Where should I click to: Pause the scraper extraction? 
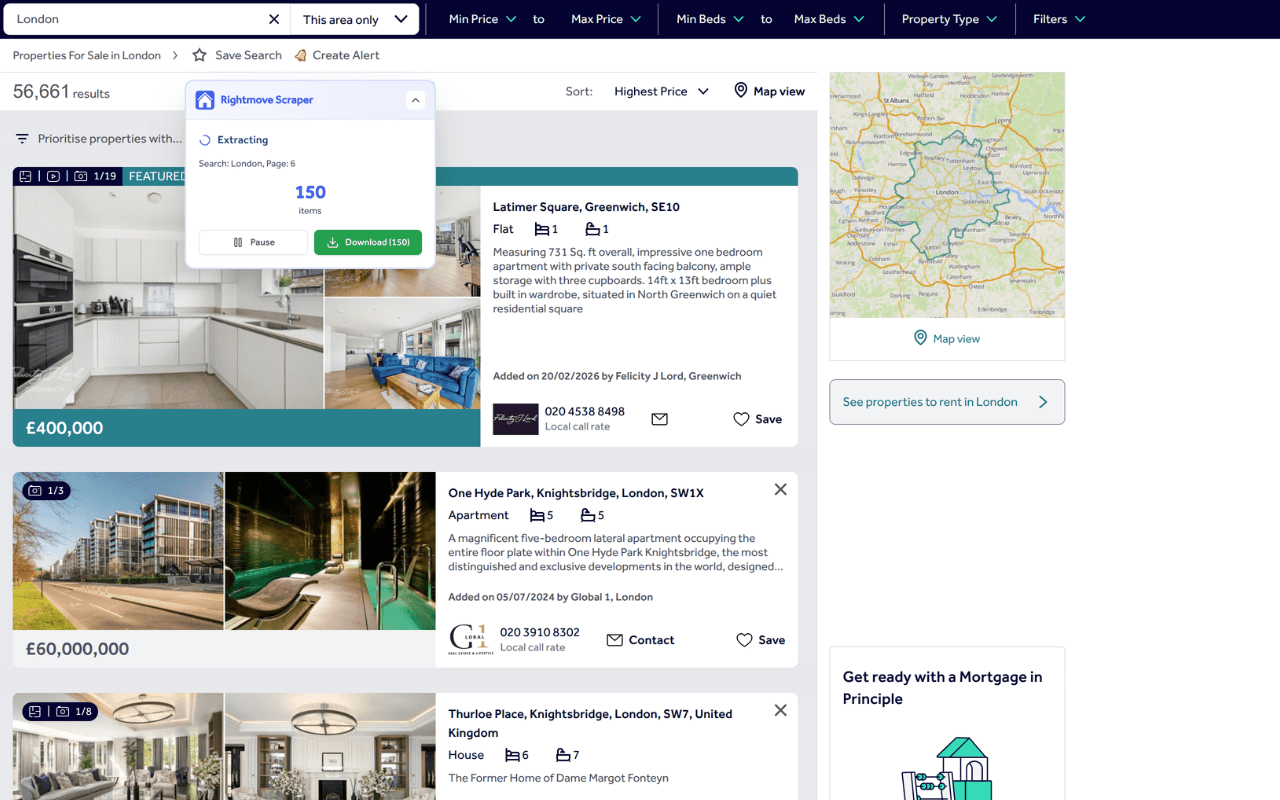[253, 242]
